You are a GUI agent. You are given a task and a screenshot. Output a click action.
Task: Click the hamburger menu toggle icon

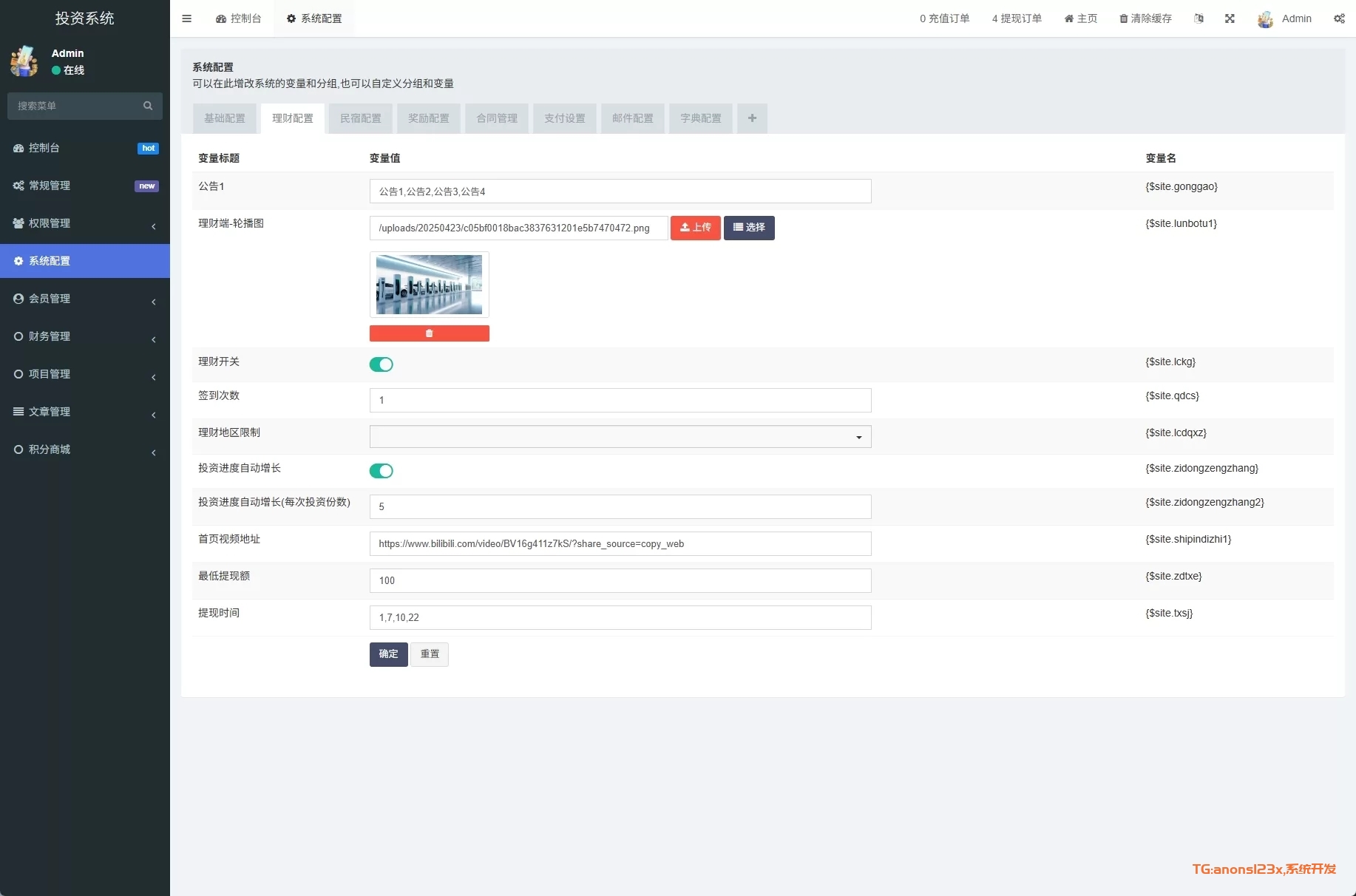click(x=186, y=18)
